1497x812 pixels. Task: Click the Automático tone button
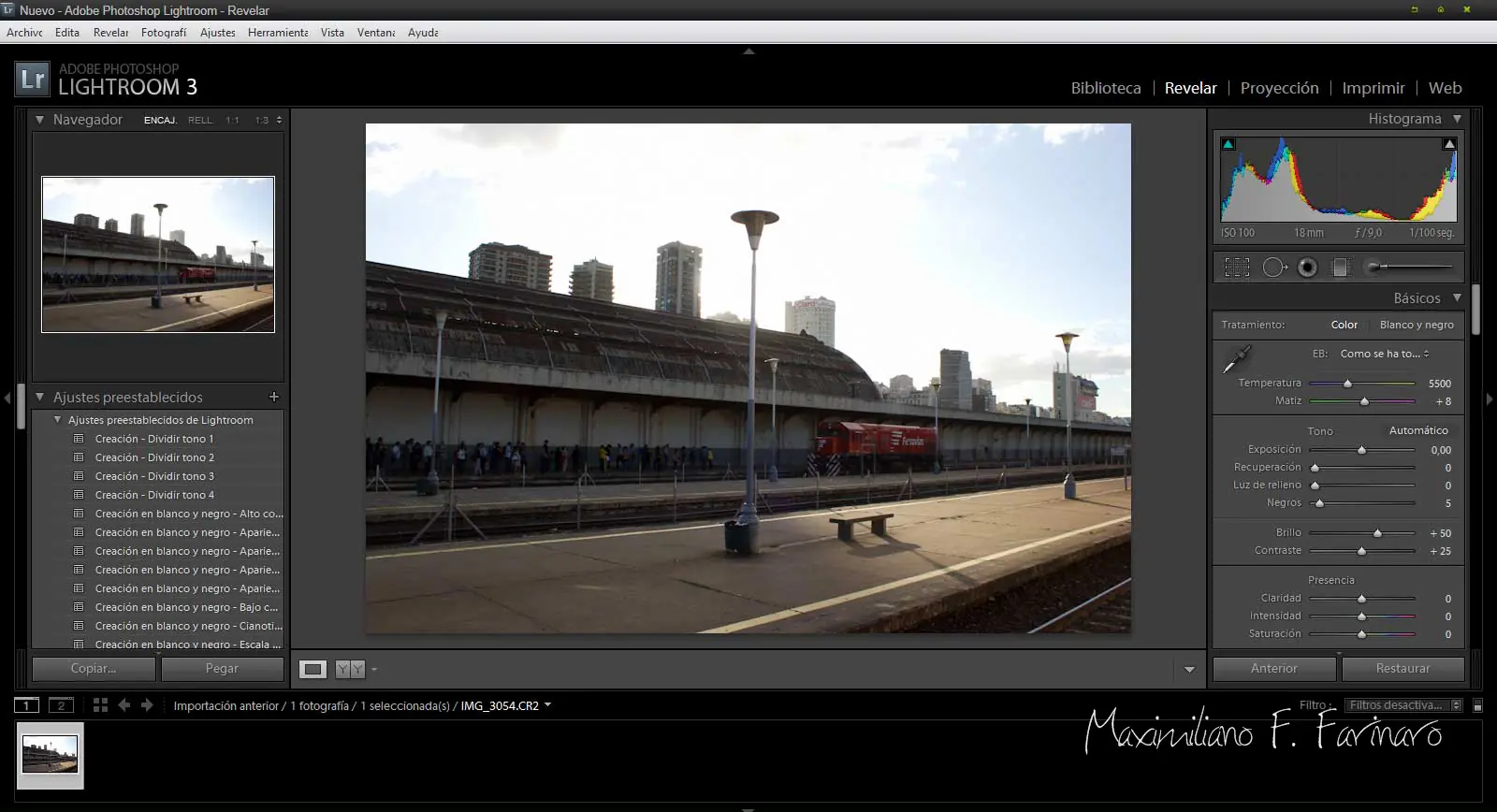coord(1418,430)
